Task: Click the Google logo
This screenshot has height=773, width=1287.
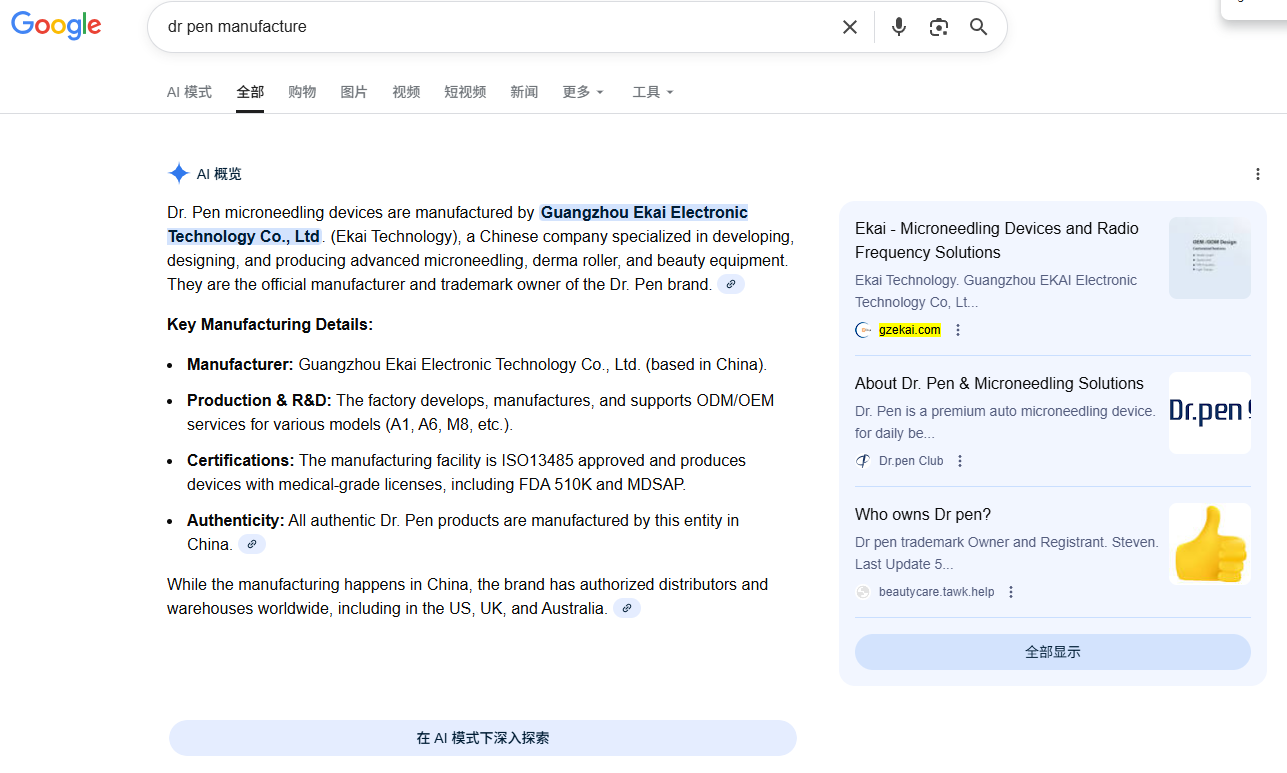Action: point(56,26)
